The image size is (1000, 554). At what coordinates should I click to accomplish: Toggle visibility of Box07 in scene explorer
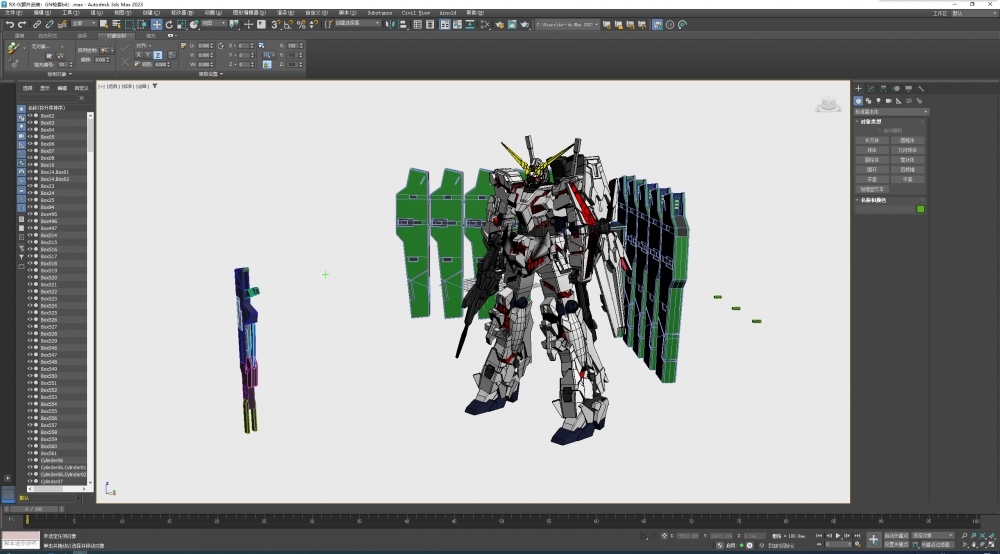(30, 151)
